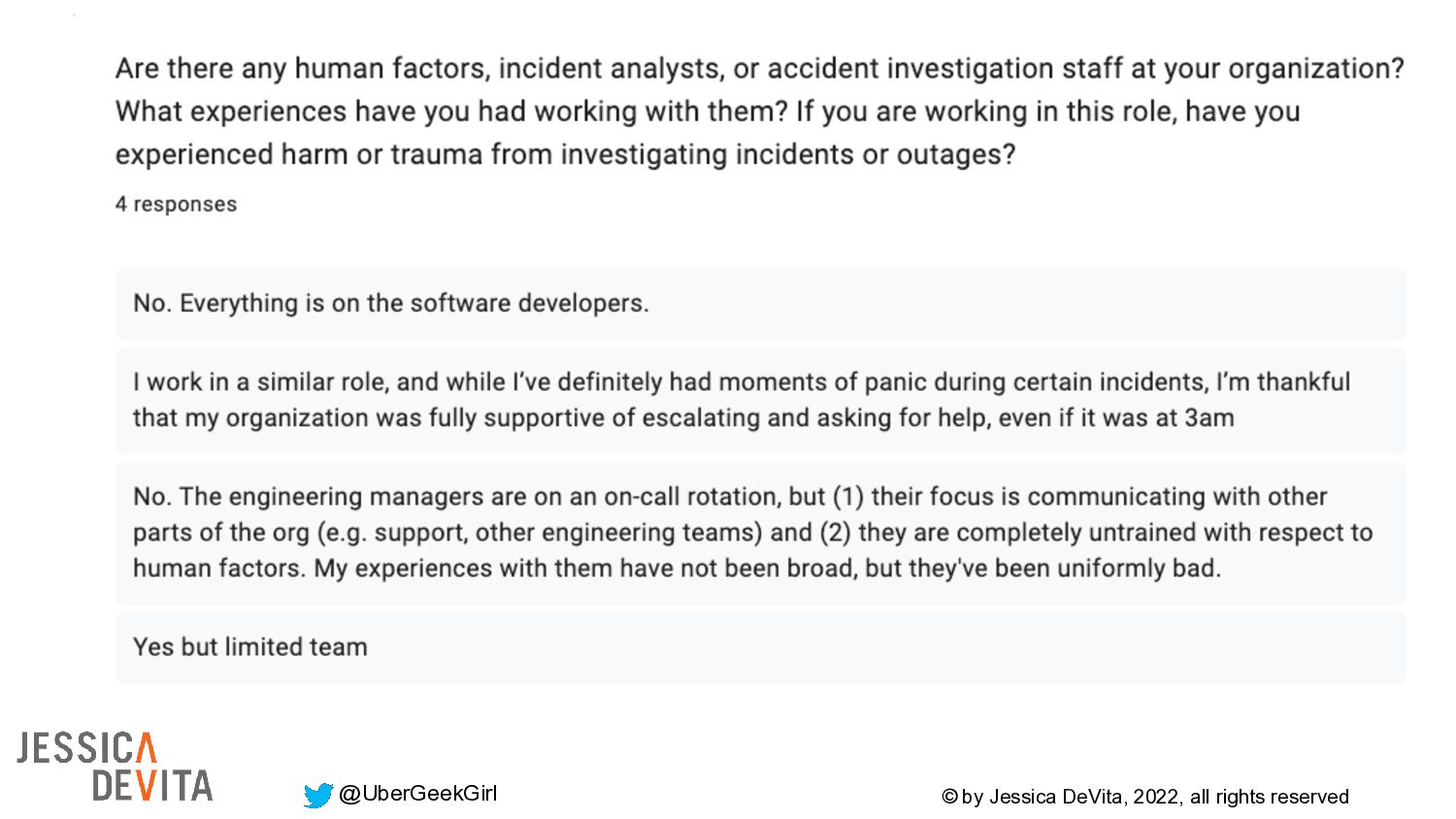The image size is (1456, 819).
Task: Click the survey question heading text
Action: (x=759, y=111)
